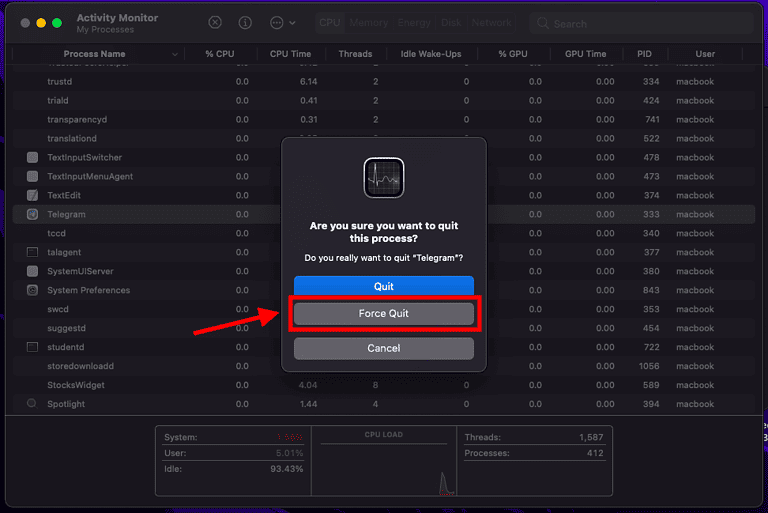Click the blue Quit button
This screenshot has height=513, width=768.
click(383, 286)
